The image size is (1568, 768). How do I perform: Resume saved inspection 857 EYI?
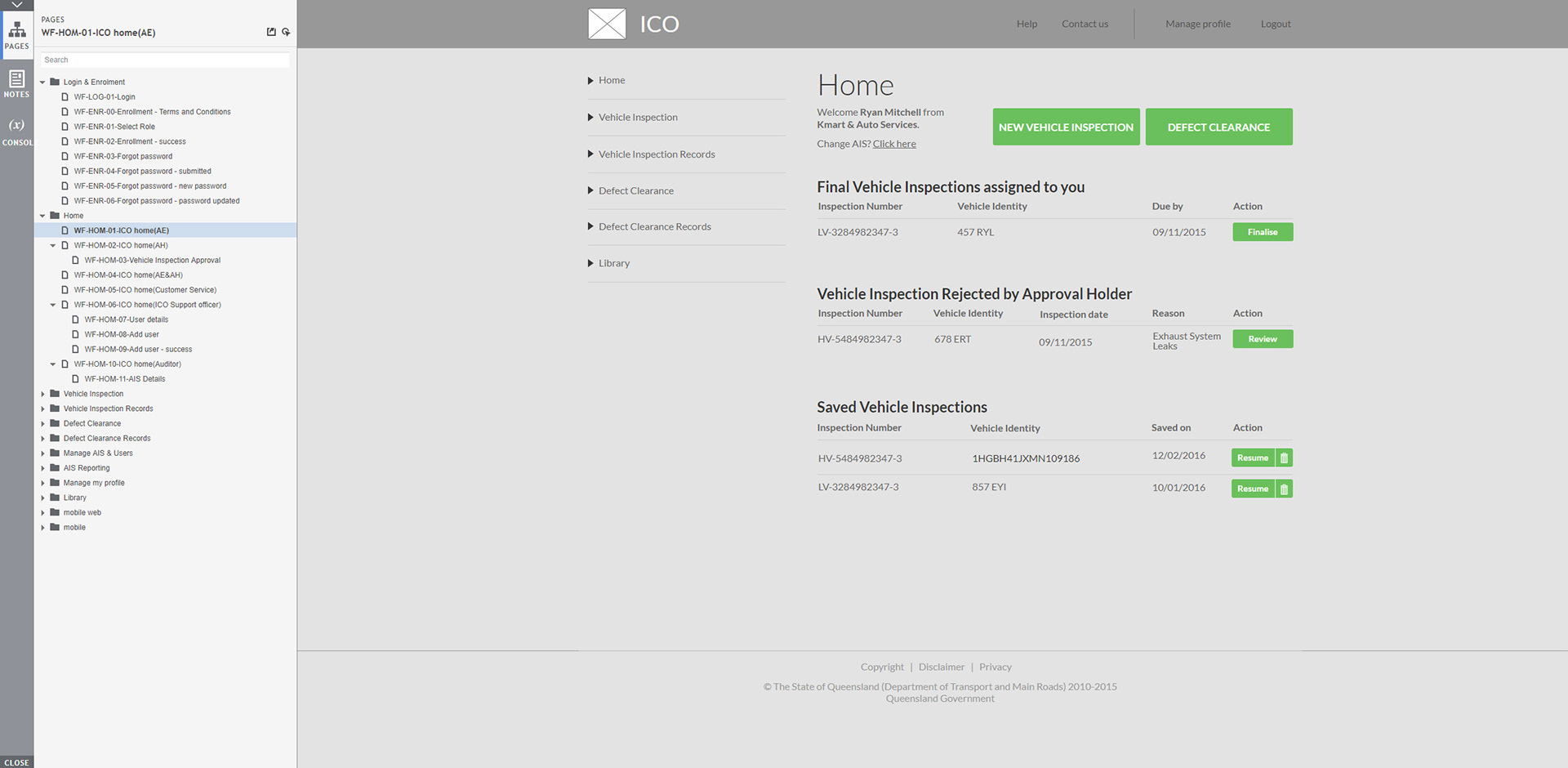coord(1253,489)
